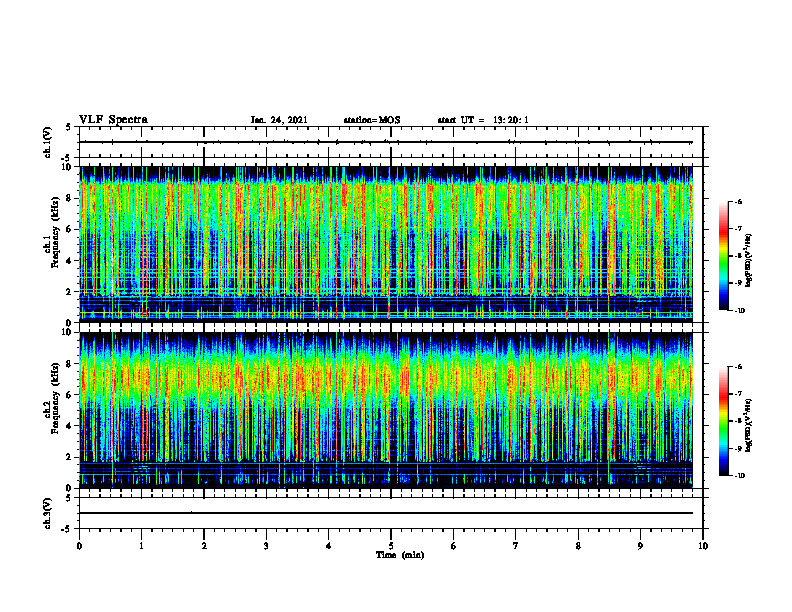Click the ch.3 voltage waveform trace

[x=386, y=513]
